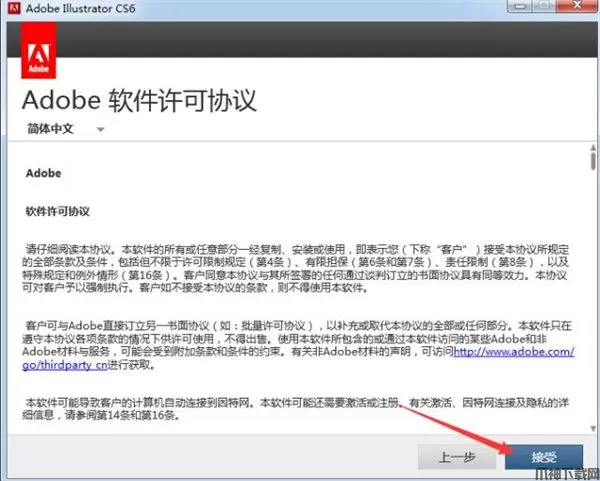Click the 'Adobe 软件许可协议' heading
The image size is (600, 481).
point(139,101)
